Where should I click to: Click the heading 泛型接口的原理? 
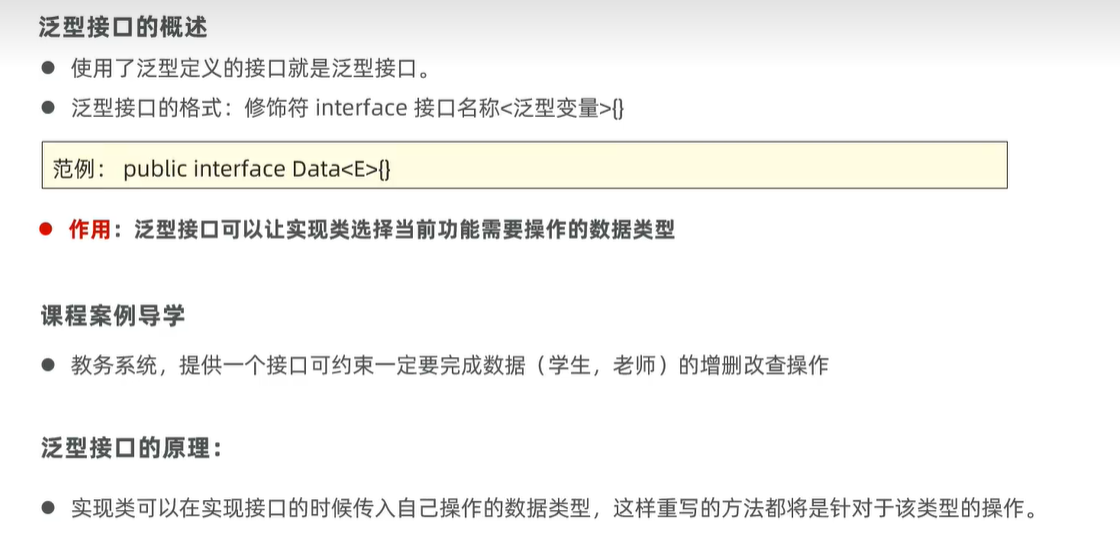coord(130,448)
